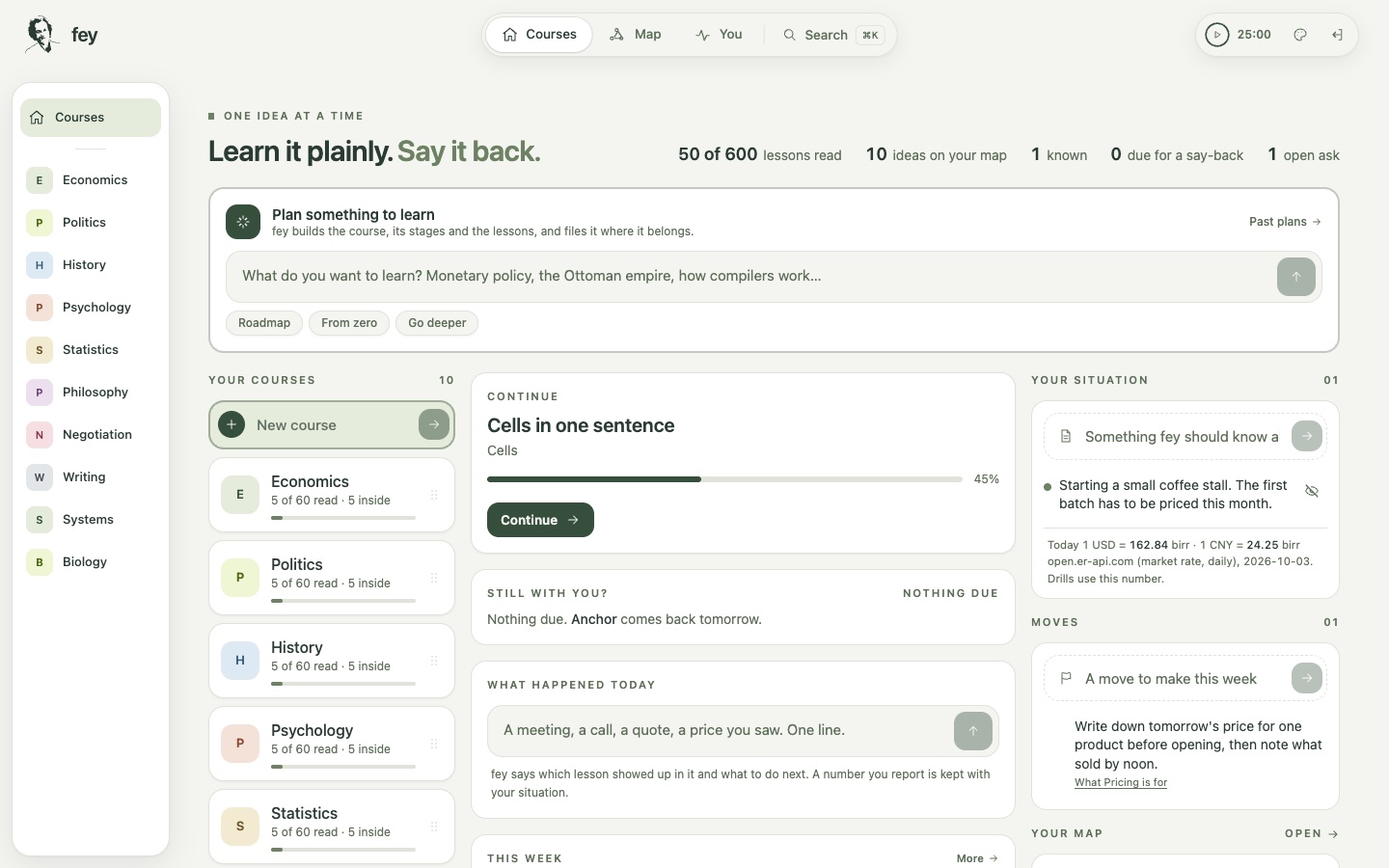Click the Cells lesson progress bar
The image size is (1389, 868).
(x=724, y=479)
